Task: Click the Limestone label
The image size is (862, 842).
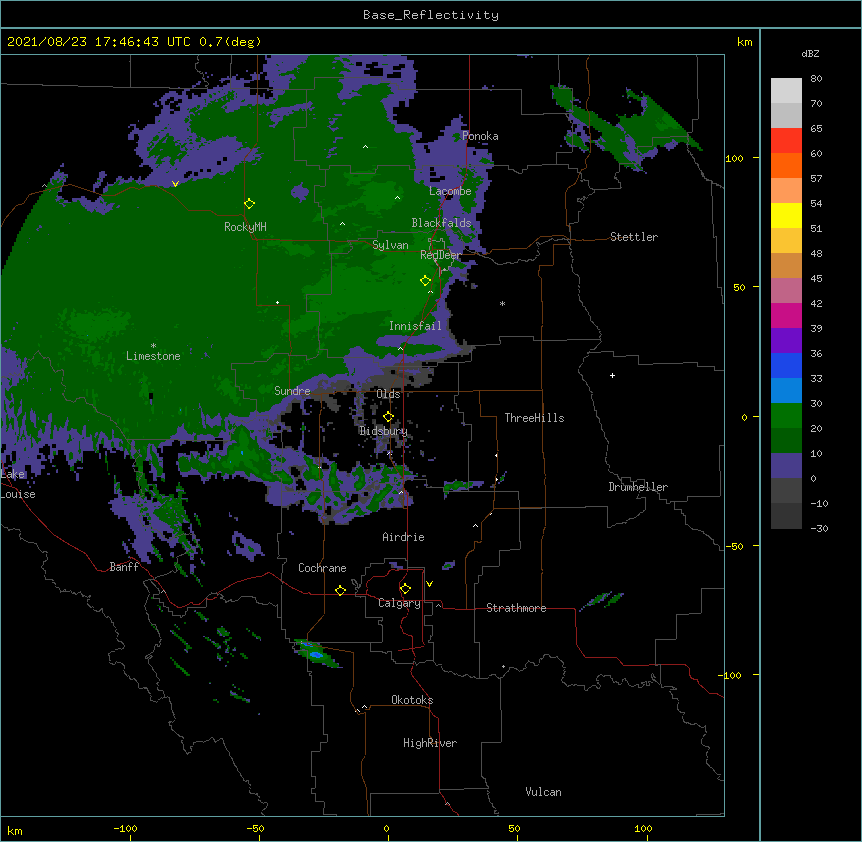Action: [153, 356]
